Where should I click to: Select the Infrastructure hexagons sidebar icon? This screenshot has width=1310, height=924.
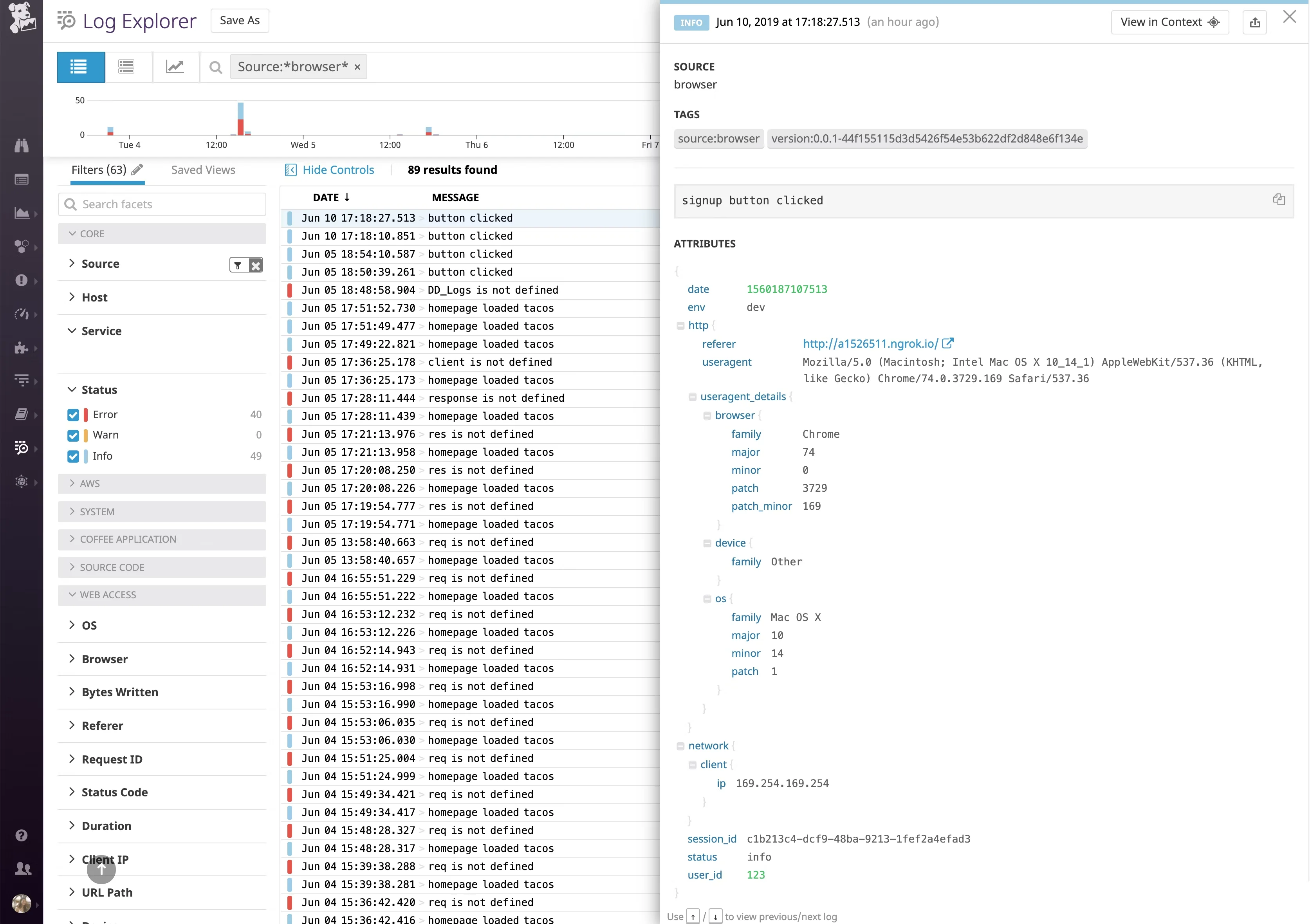[22, 247]
